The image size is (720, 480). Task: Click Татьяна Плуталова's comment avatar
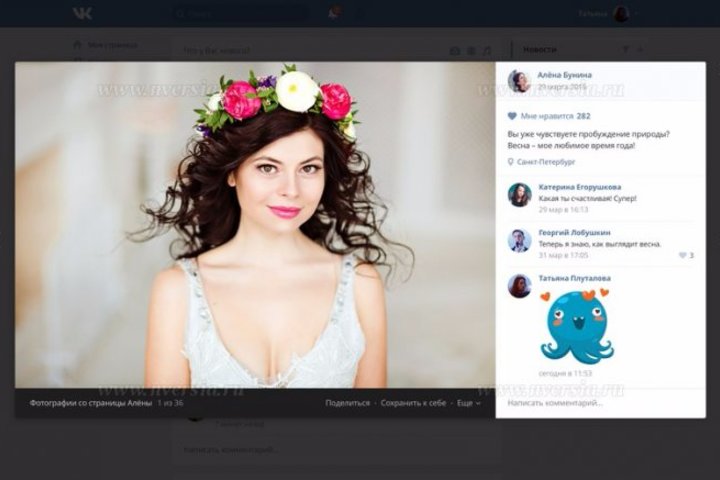(519, 286)
